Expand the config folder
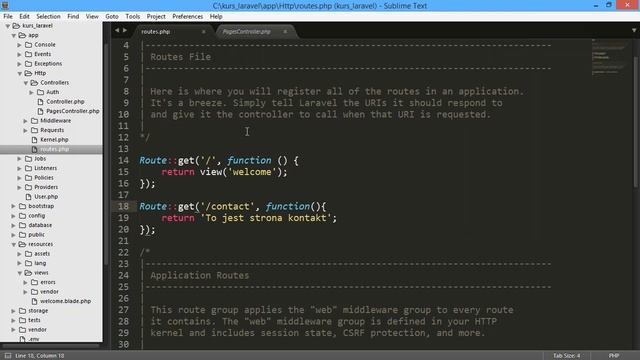 point(14,216)
